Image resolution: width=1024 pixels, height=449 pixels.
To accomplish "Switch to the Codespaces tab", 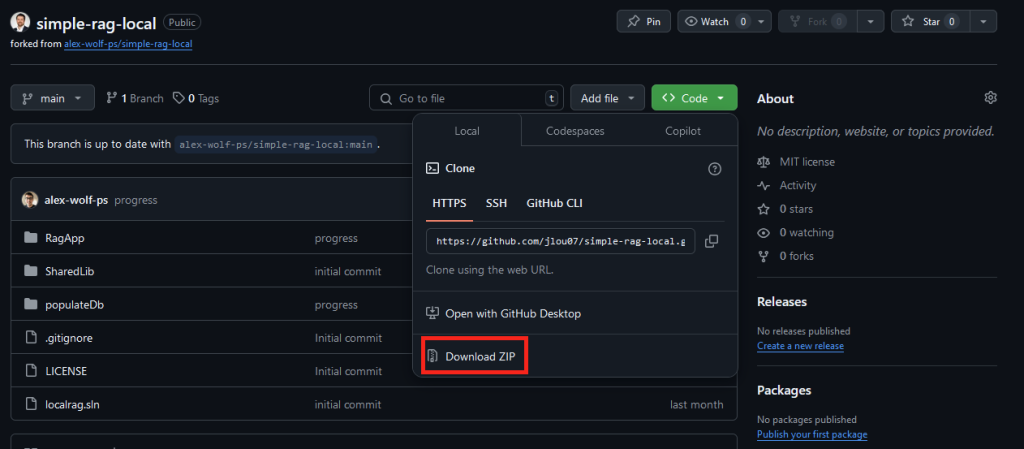I will [x=575, y=131].
